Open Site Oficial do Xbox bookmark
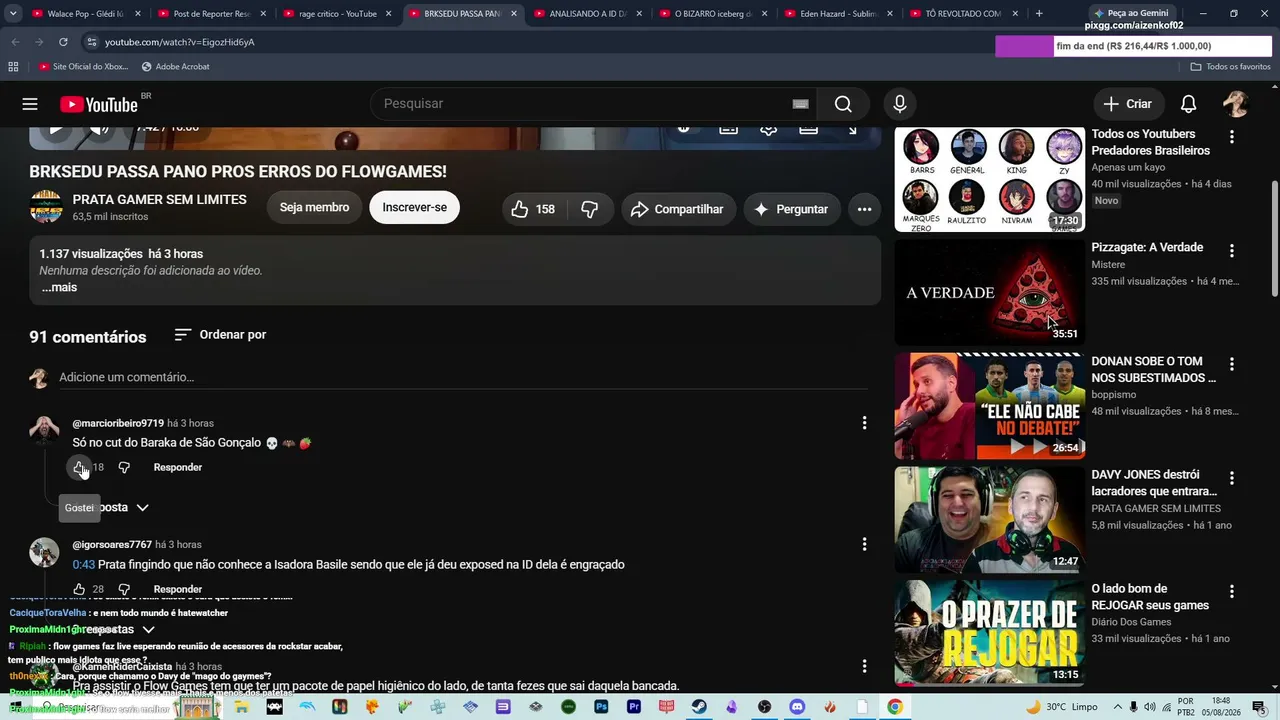 [x=84, y=66]
